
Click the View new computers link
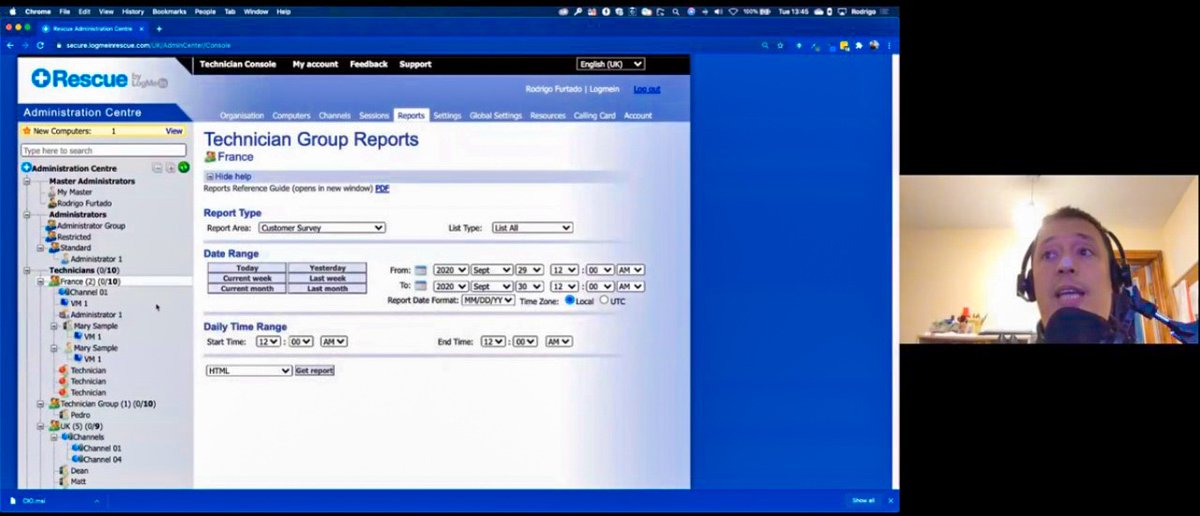point(174,131)
